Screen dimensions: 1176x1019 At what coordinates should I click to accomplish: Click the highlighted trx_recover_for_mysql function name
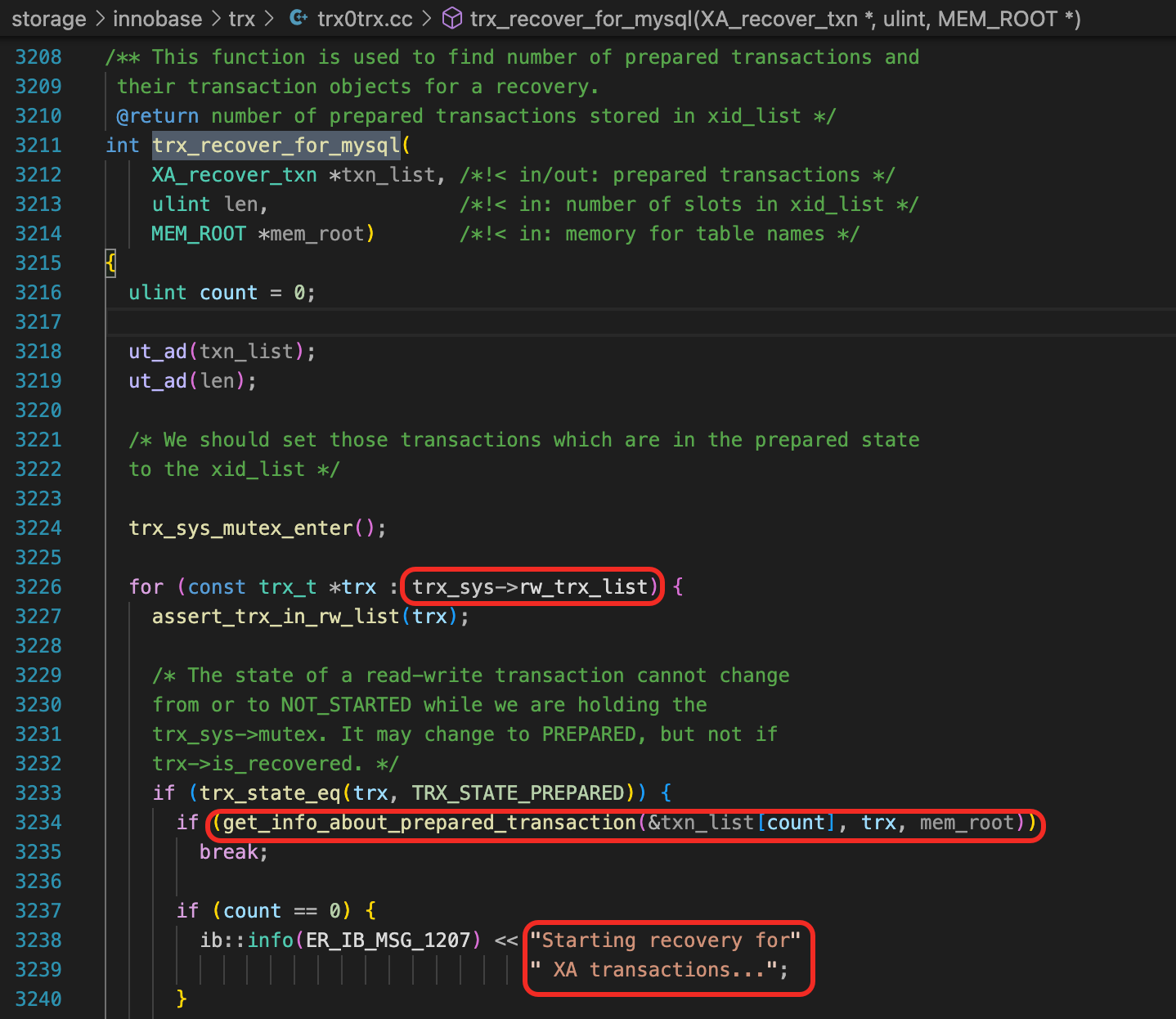tap(276, 145)
